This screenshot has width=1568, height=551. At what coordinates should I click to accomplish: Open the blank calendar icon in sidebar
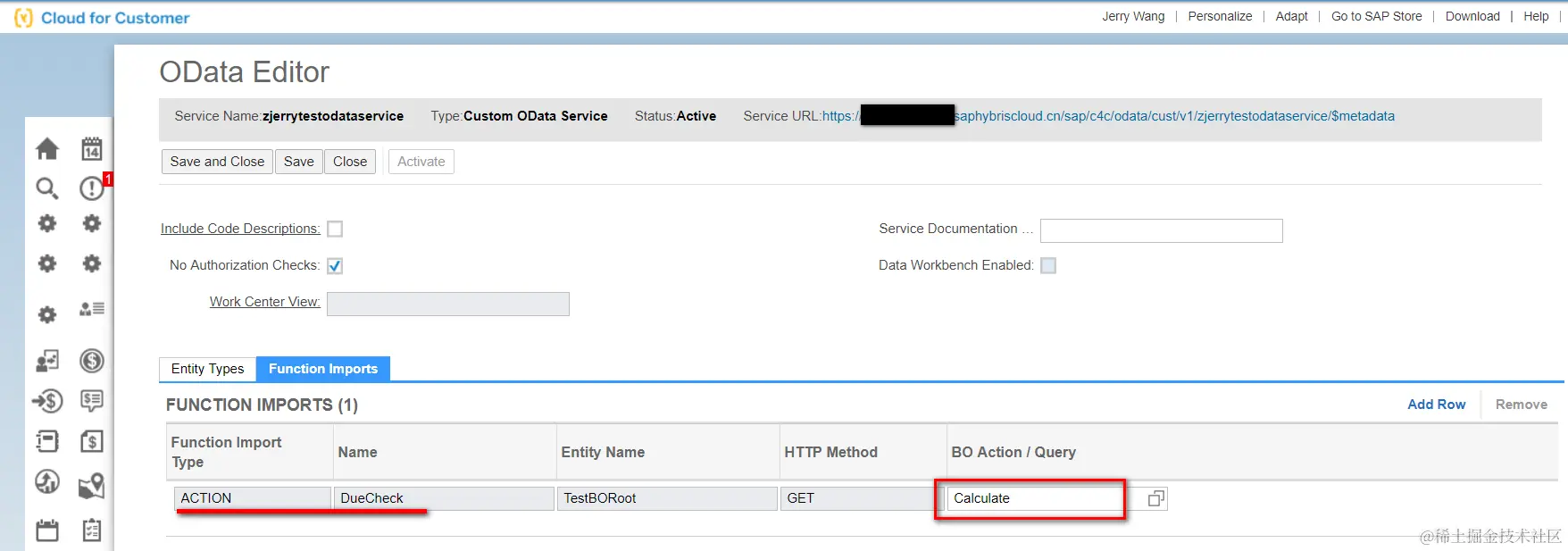click(x=47, y=530)
